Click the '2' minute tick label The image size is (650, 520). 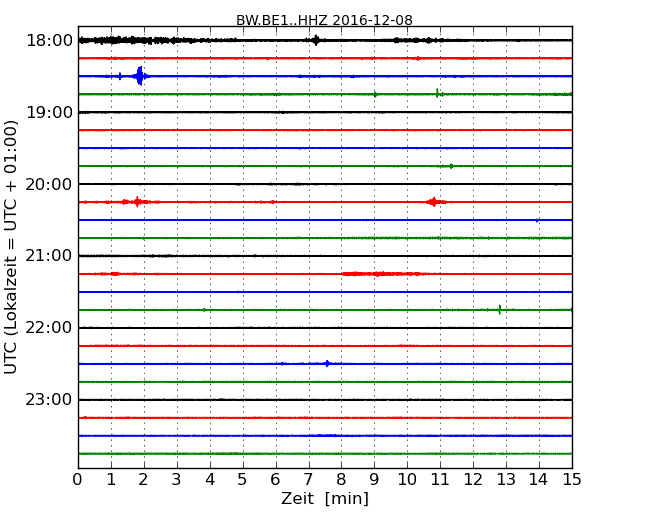tap(143, 480)
